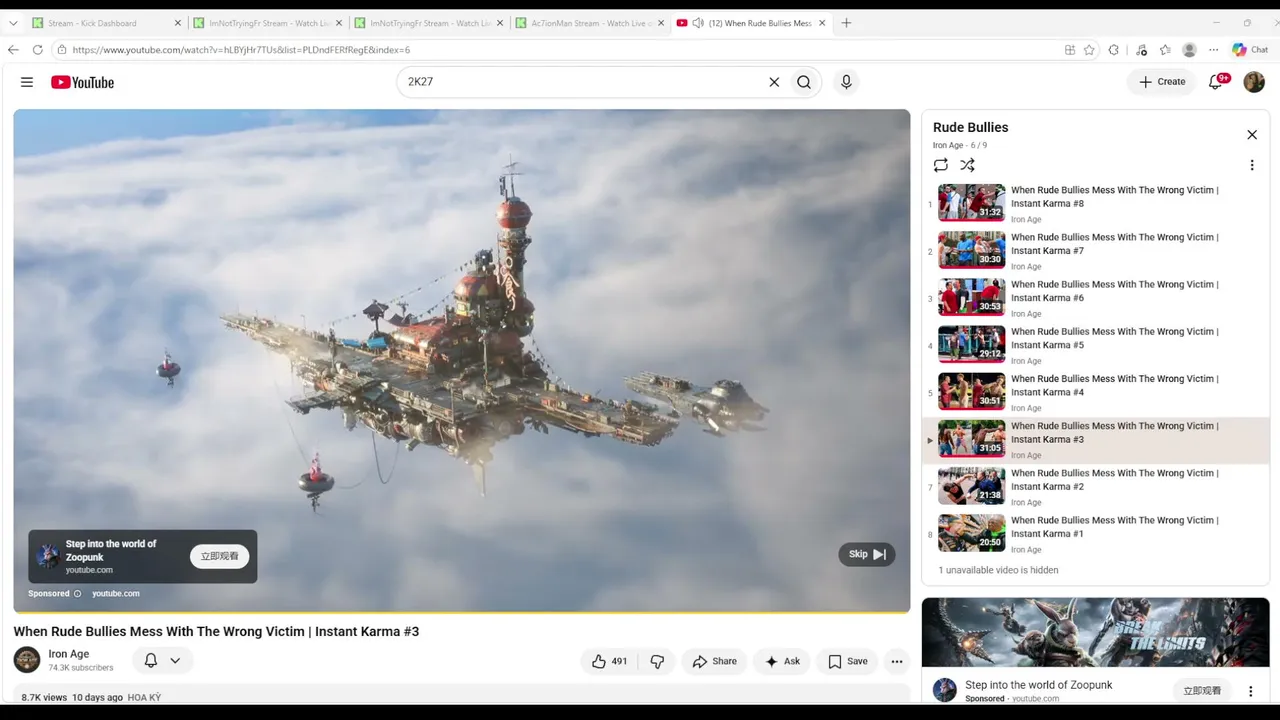Open options for the Zoopunk sidebar ad

[1250, 691]
